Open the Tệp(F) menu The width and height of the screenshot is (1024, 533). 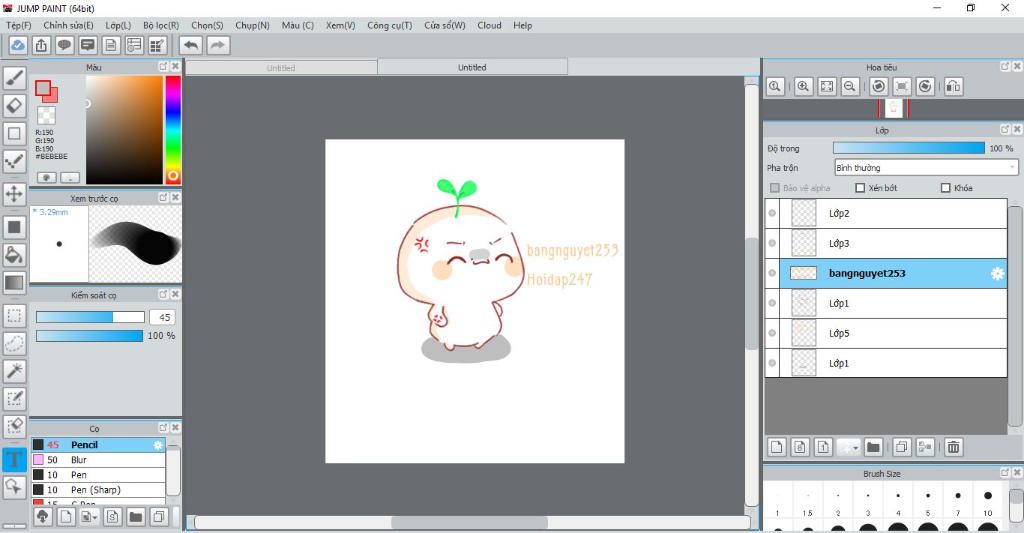(x=19, y=25)
